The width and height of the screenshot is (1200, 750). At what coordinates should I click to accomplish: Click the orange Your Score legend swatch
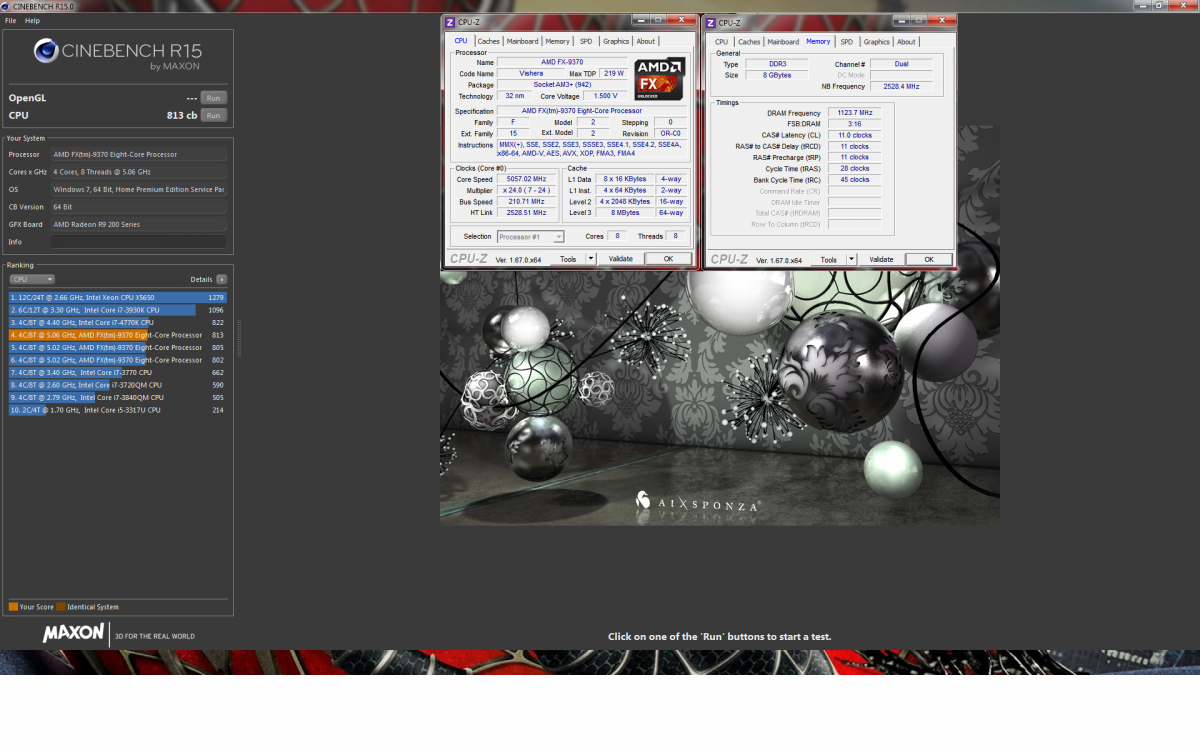[x=13, y=607]
